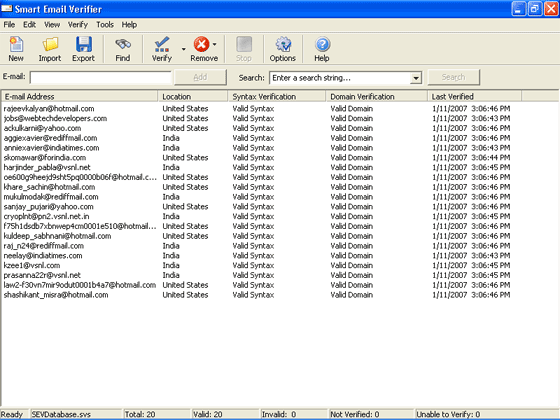Open the Tools menu
The width and height of the screenshot is (560, 420).
105,25
